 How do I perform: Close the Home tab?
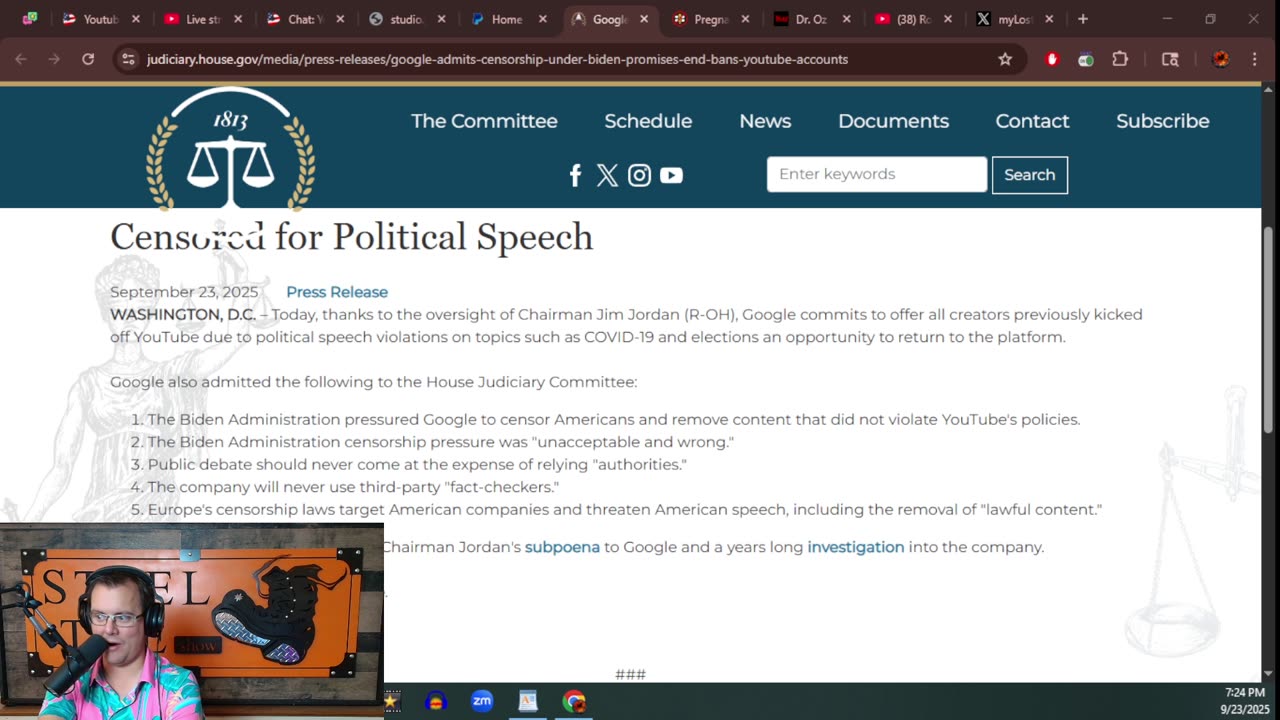coord(543,19)
